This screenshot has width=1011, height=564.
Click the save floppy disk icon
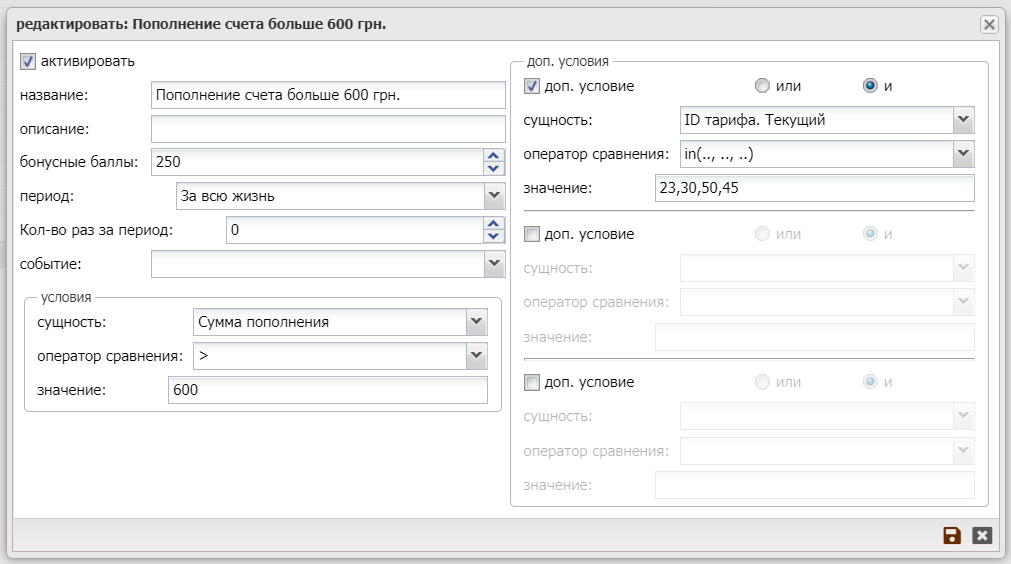click(x=951, y=535)
